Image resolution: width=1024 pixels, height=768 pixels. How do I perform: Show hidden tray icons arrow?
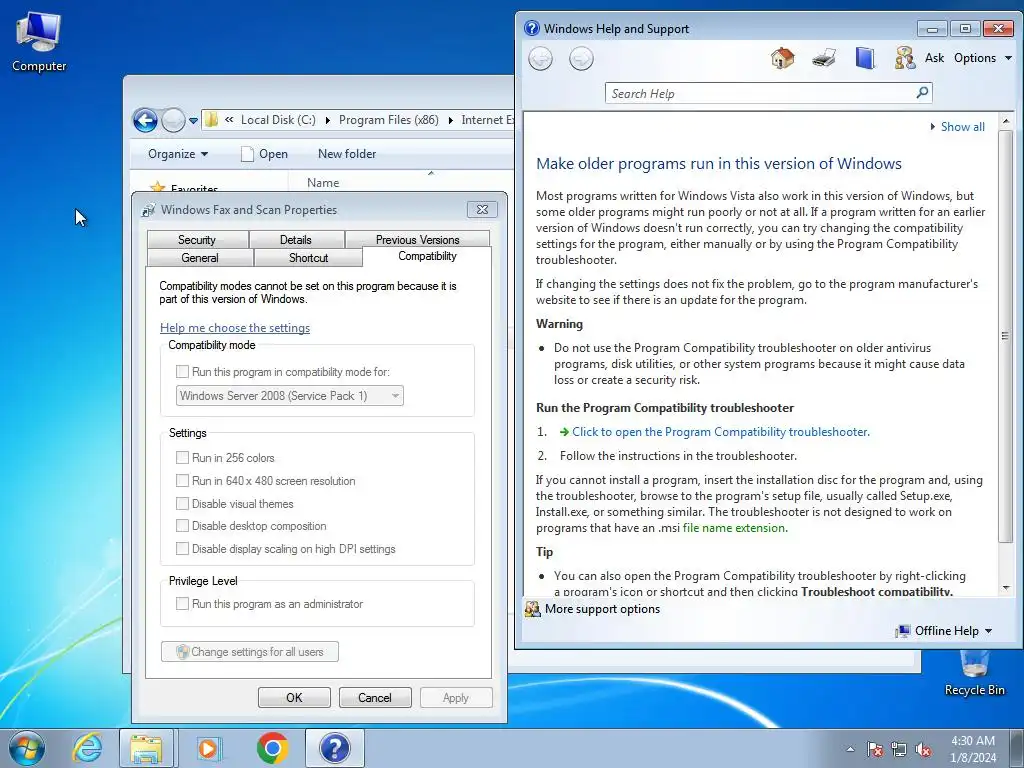click(850, 749)
